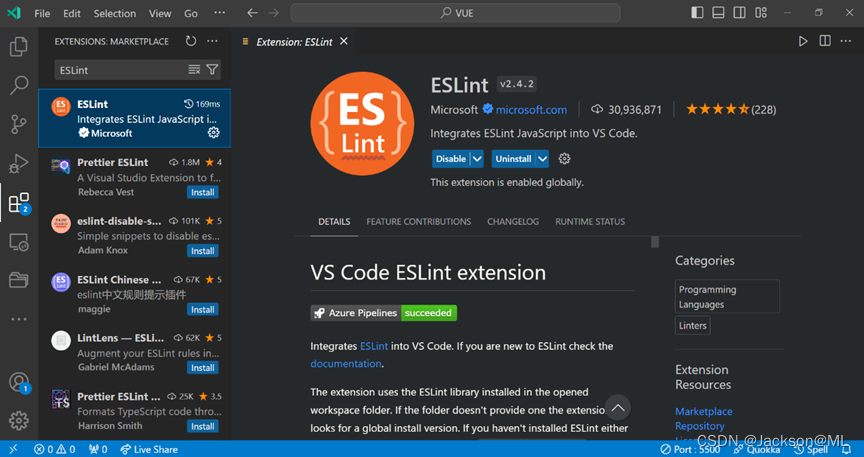Follow the ESLint link in description
Viewport: 864px width, 457px height.
(374, 346)
